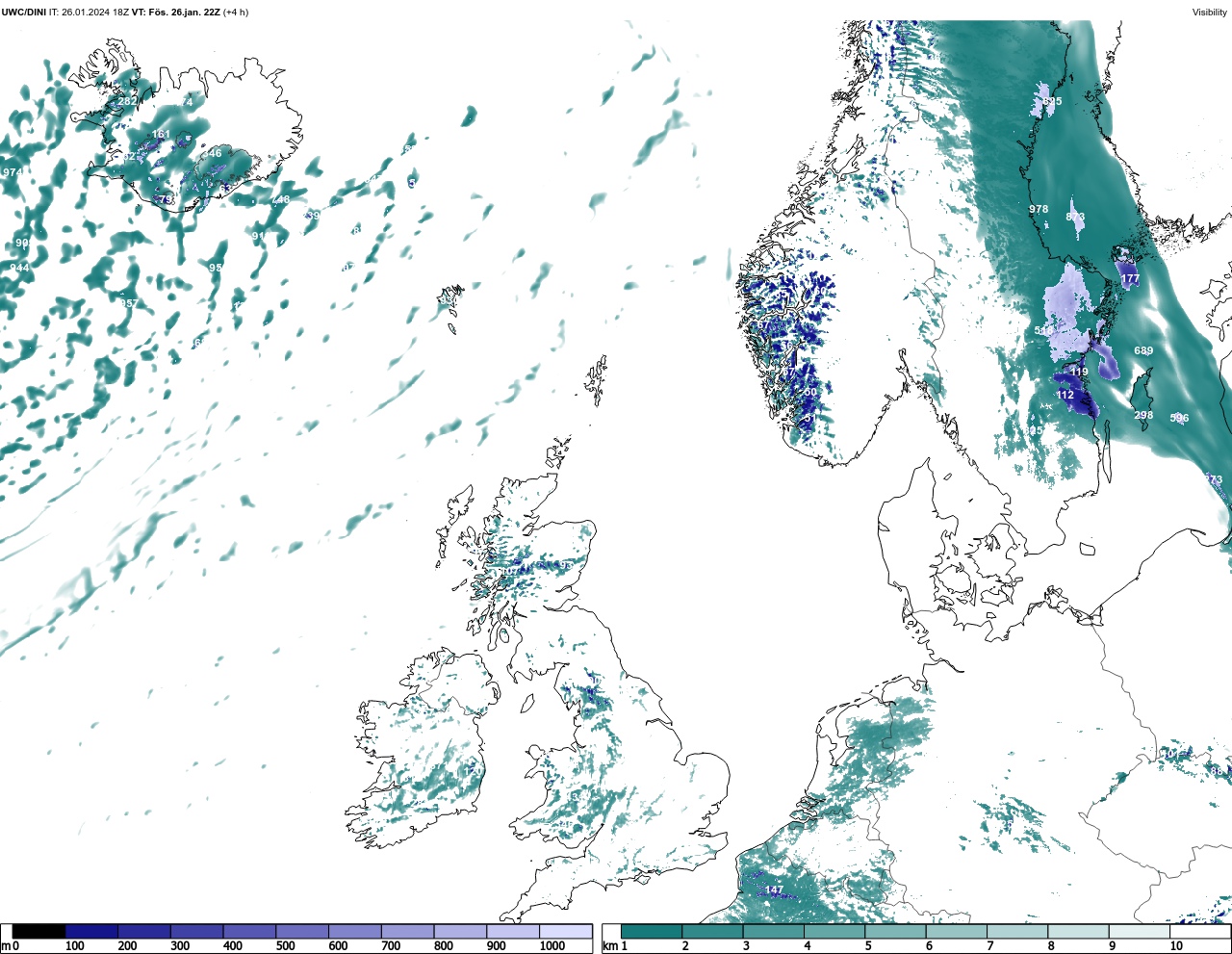Click the 4–5 km teal legend swatch

834,932
